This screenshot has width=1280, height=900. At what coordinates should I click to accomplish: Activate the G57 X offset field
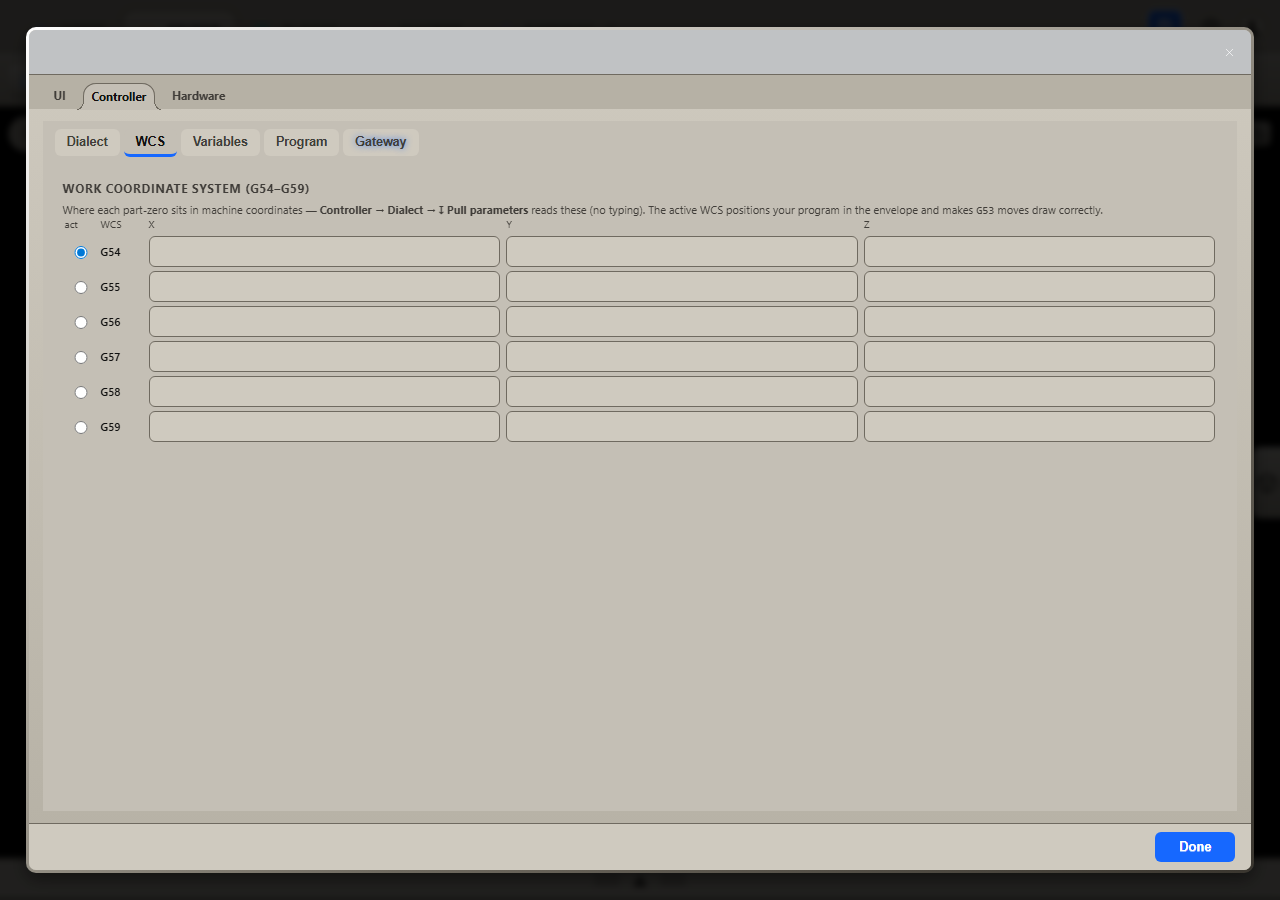click(x=324, y=357)
